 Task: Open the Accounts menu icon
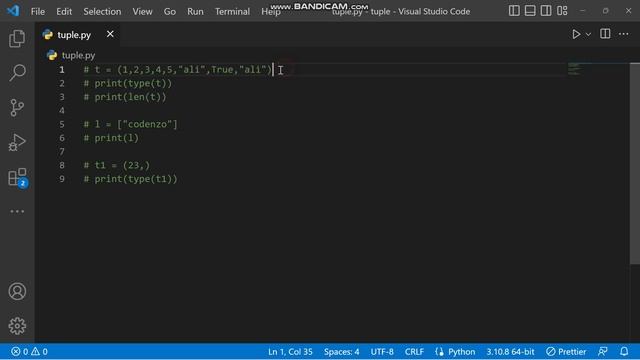17,291
